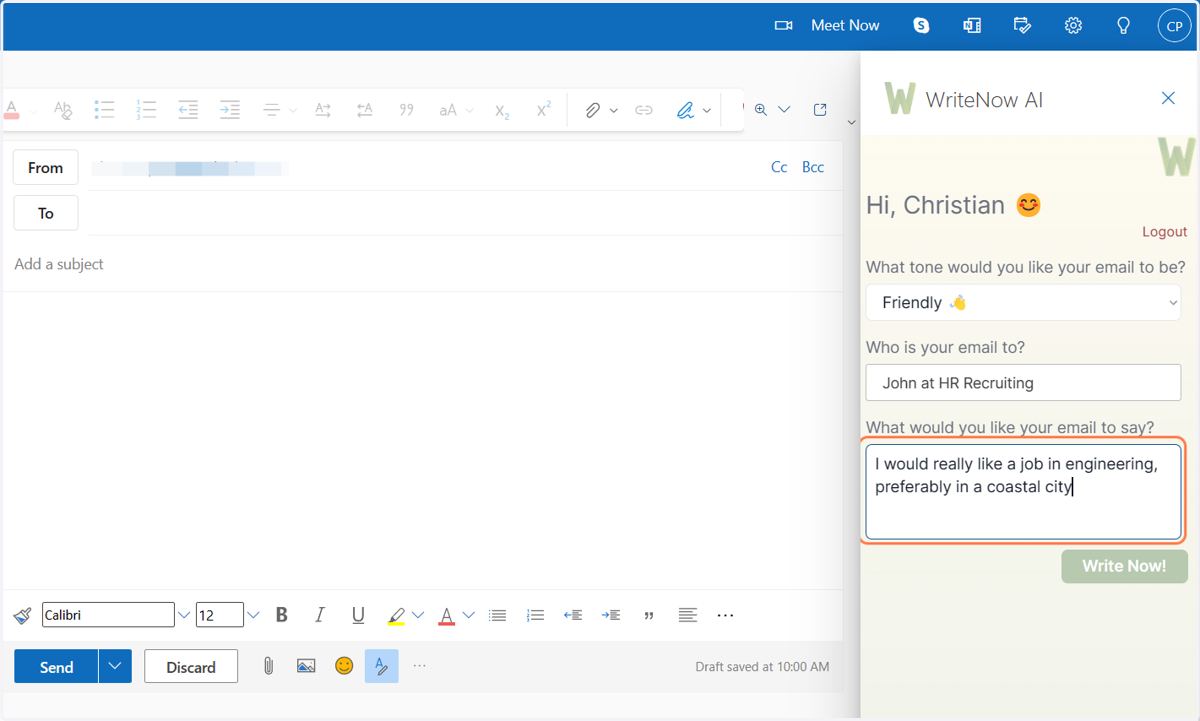Open the Skype icon in header
The width and height of the screenshot is (1200, 721).
pyautogui.click(x=921, y=26)
